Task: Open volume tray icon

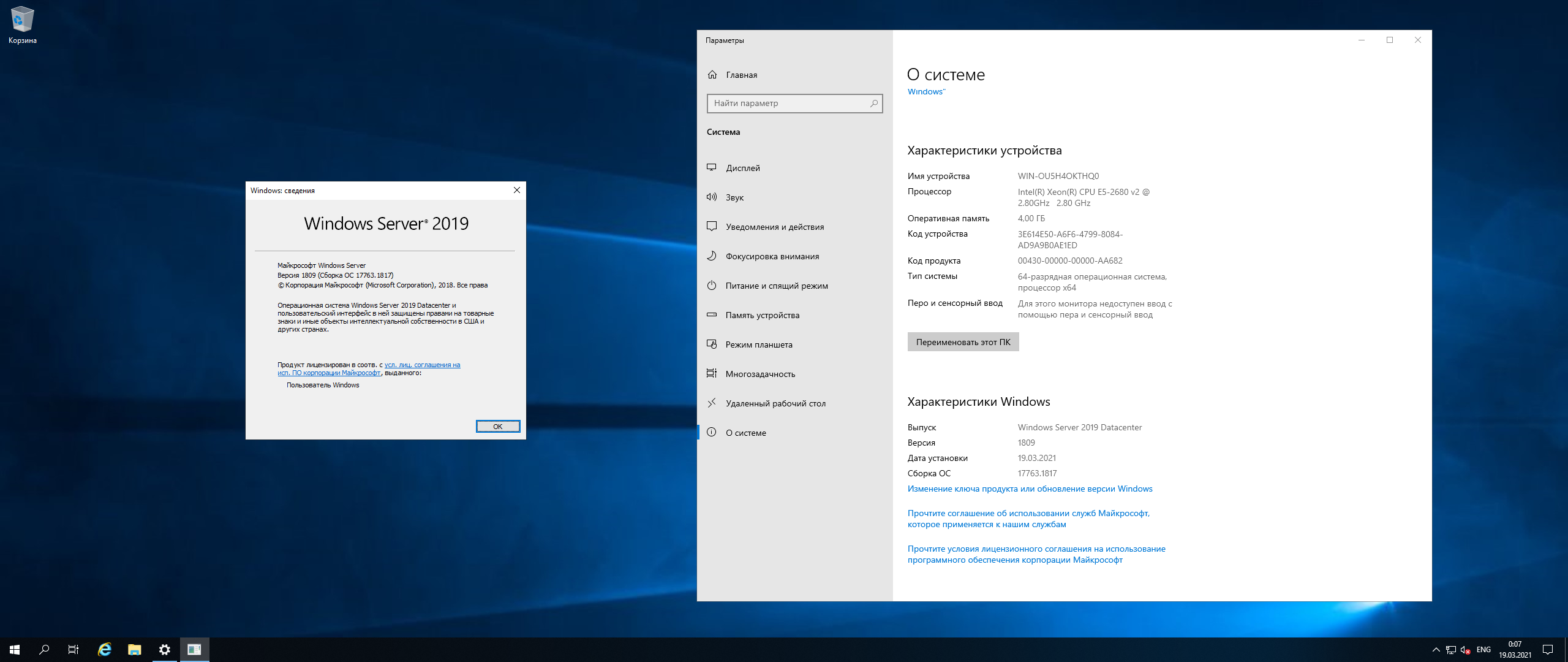Action: pos(1465,650)
